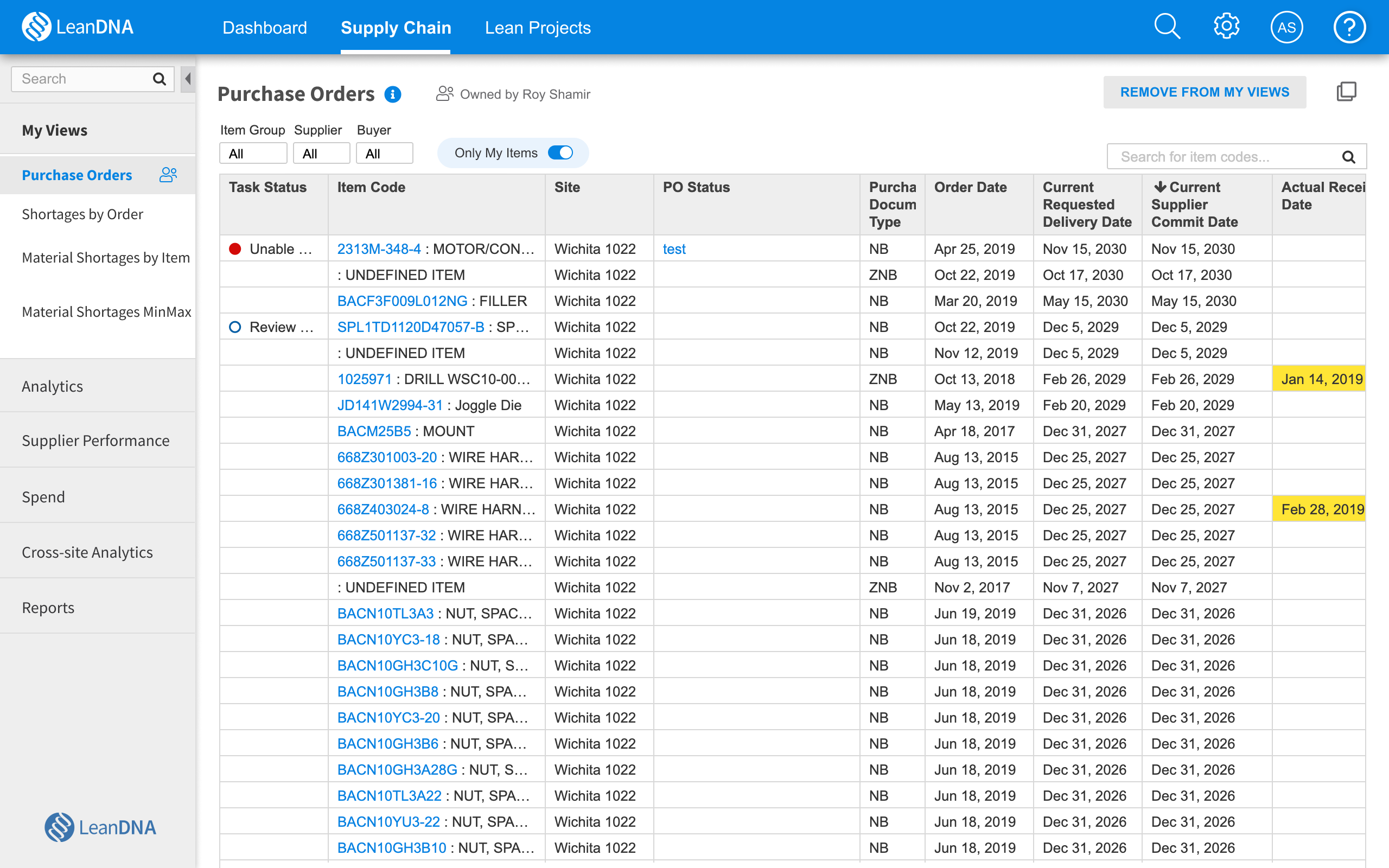Viewport: 1389px width, 868px height.
Task: Click the LeanDNA logo at sidebar bottom
Action: pos(100,827)
